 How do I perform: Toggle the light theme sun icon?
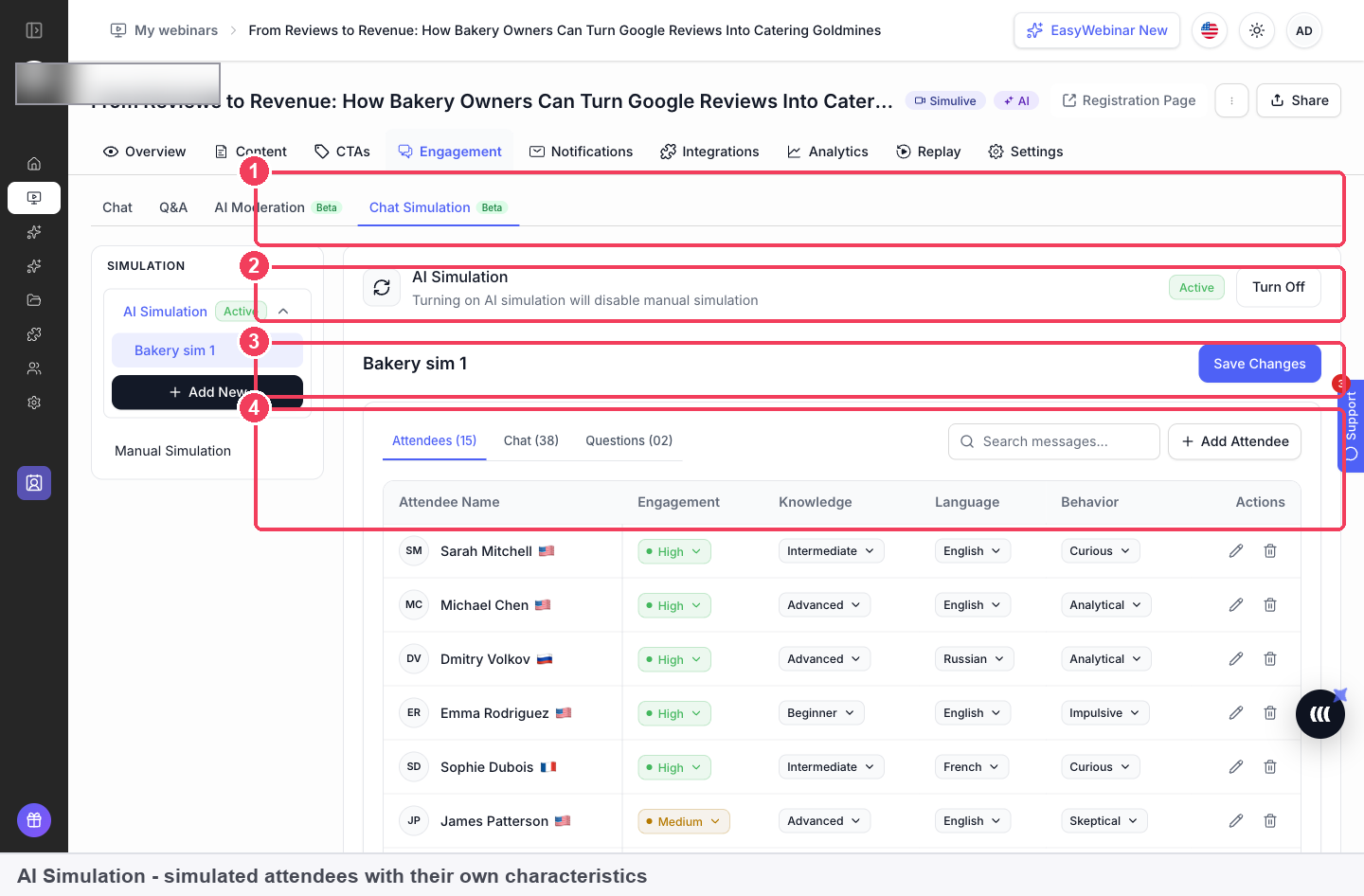[x=1257, y=30]
